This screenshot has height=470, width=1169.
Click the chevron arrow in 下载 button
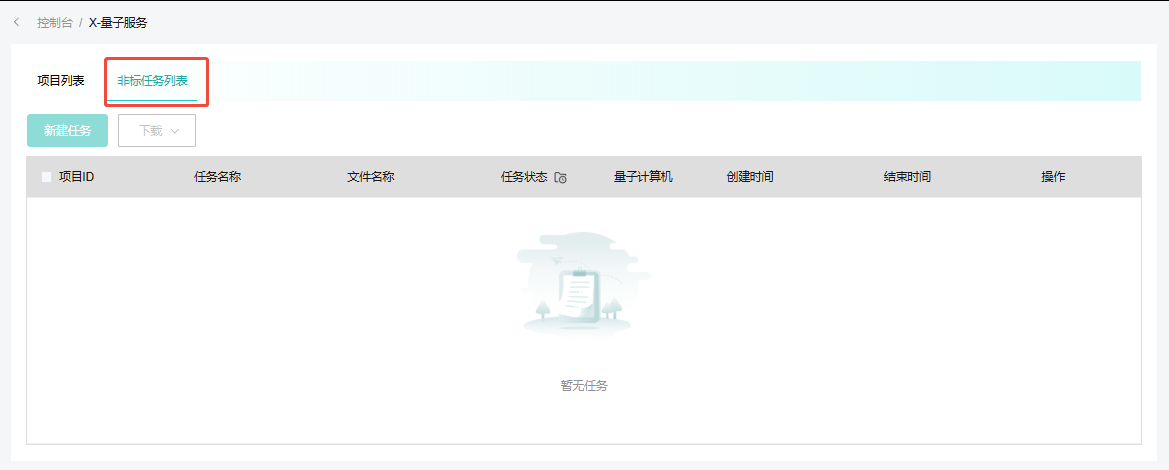tap(175, 131)
